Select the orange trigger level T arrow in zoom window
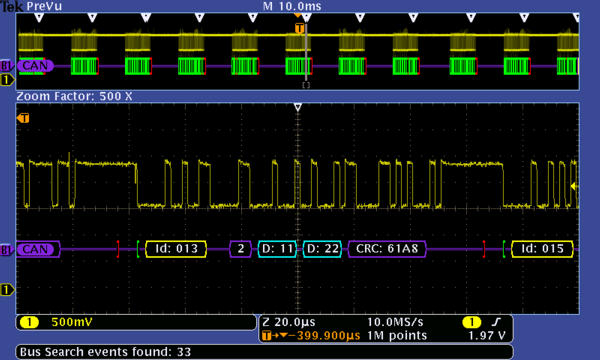Viewport: 600px width, 360px height. [23, 118]
